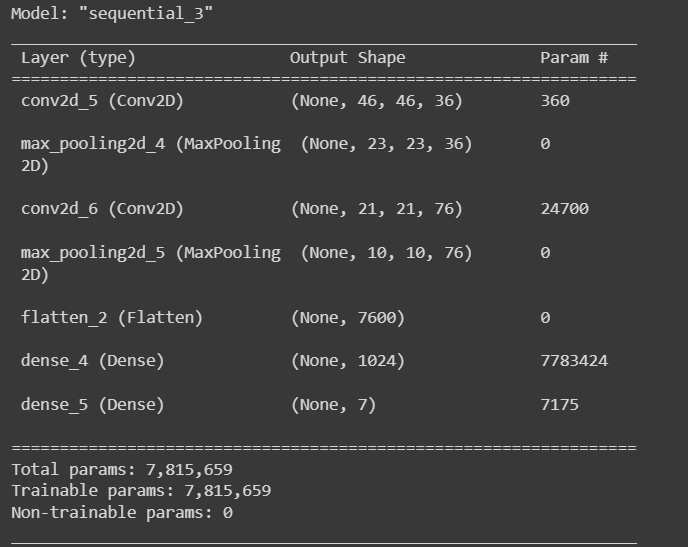688x547 pixels.
Task: Select conv2d_6 (Conv2D) layer name
Action: tap(102, 209)
